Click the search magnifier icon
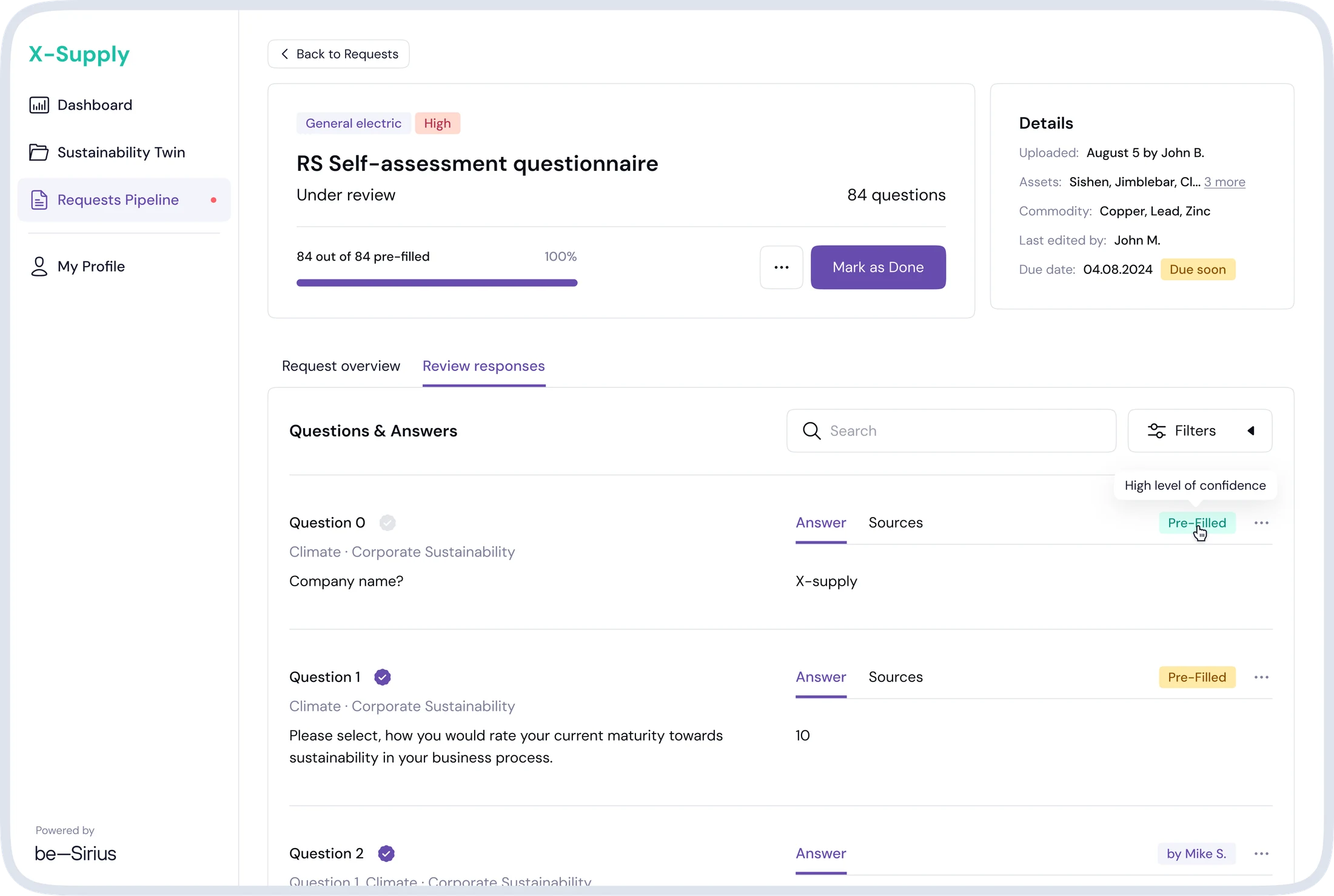1334x896 pixels. click(x=811, y=431)
